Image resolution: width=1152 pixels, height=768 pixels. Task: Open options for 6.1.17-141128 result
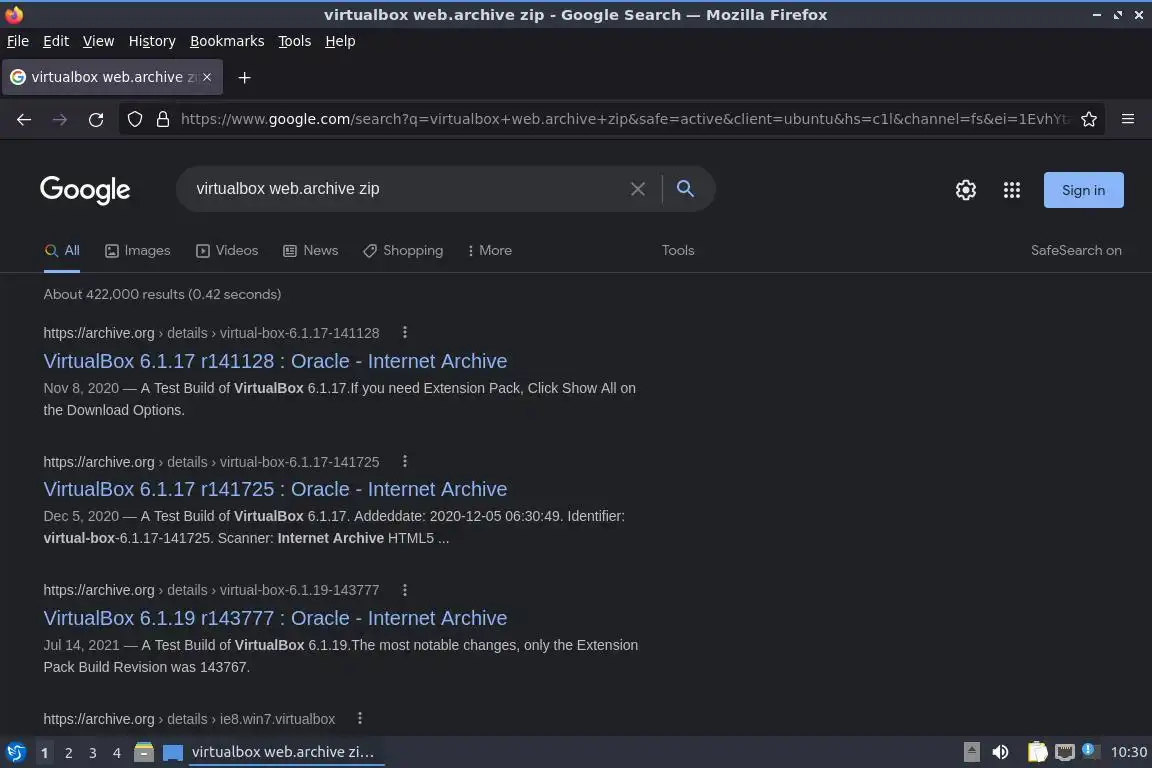(x=404, y=332)
